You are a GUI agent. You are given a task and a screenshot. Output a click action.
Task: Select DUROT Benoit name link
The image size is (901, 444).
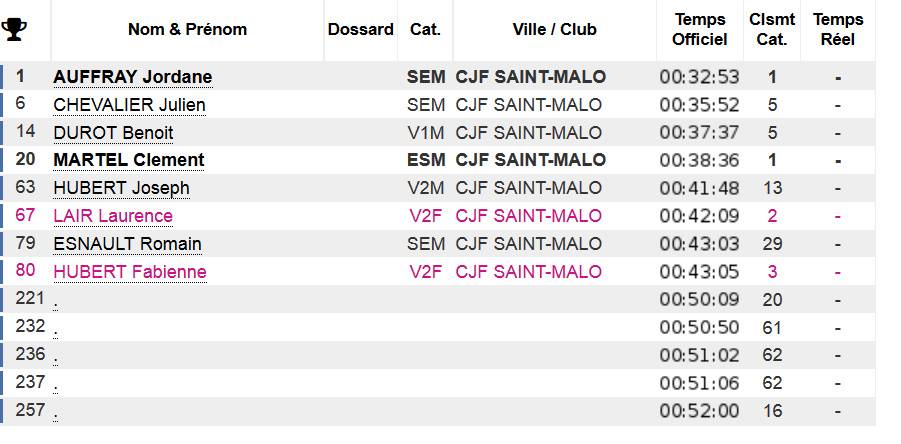(x=113, y=133)
